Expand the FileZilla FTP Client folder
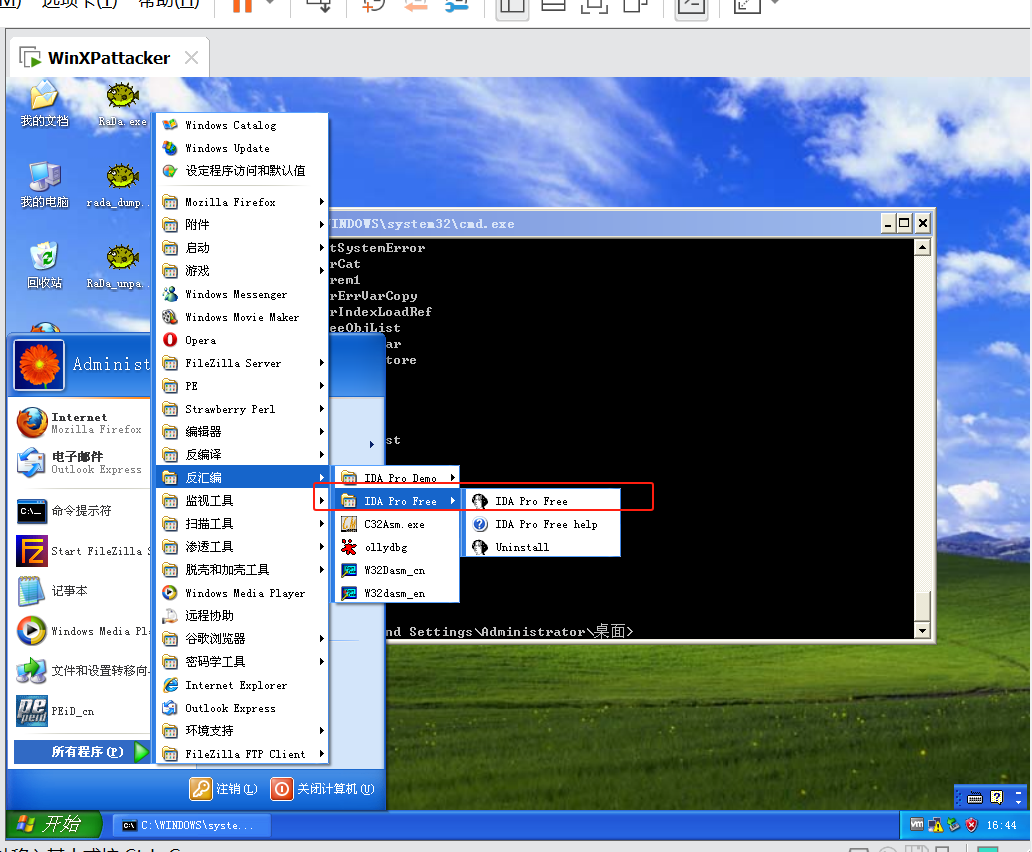 tap(242, 754)
